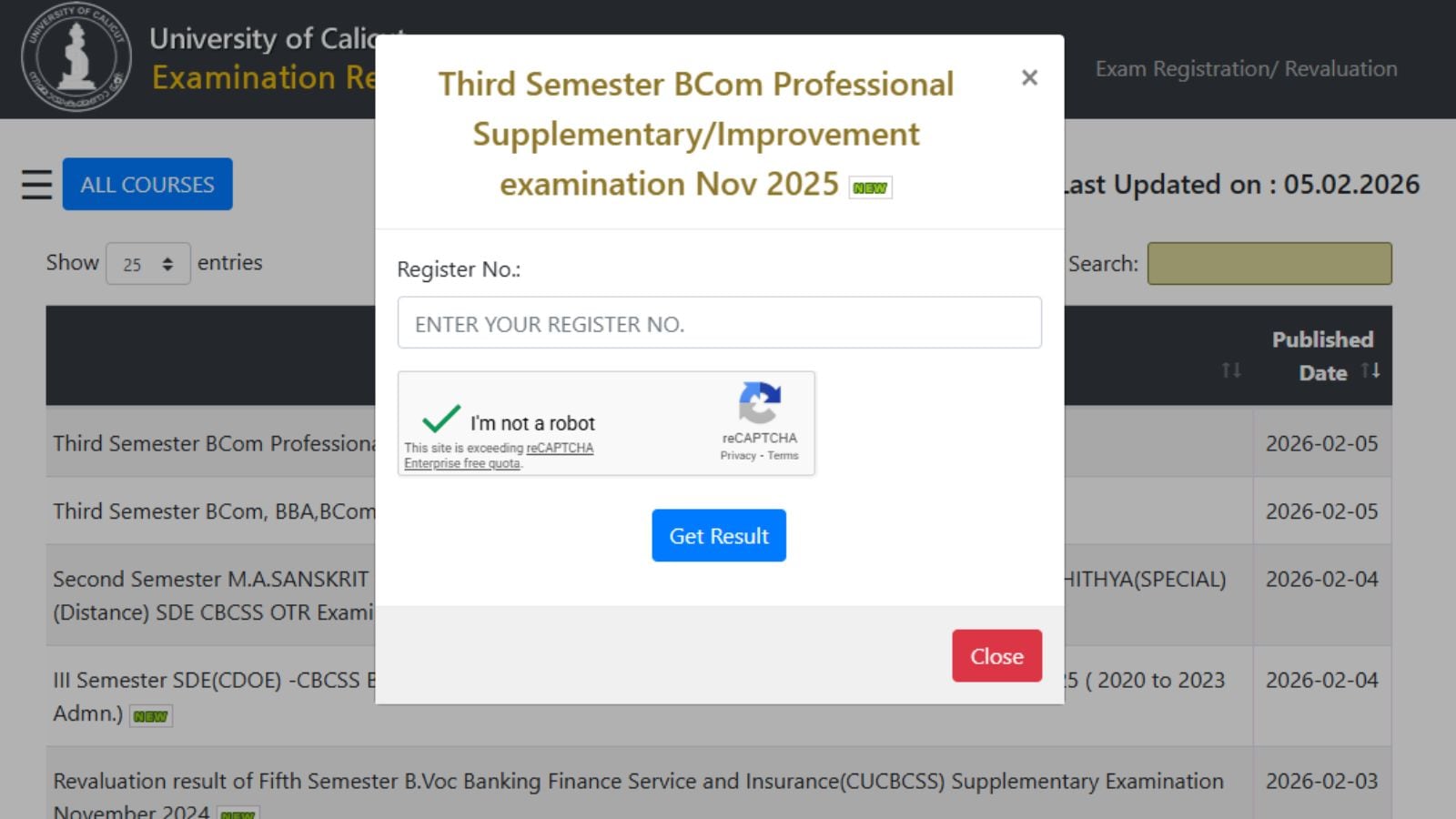
Task: Close the dialog with the X icon
Action: [x=1029, y=78]
